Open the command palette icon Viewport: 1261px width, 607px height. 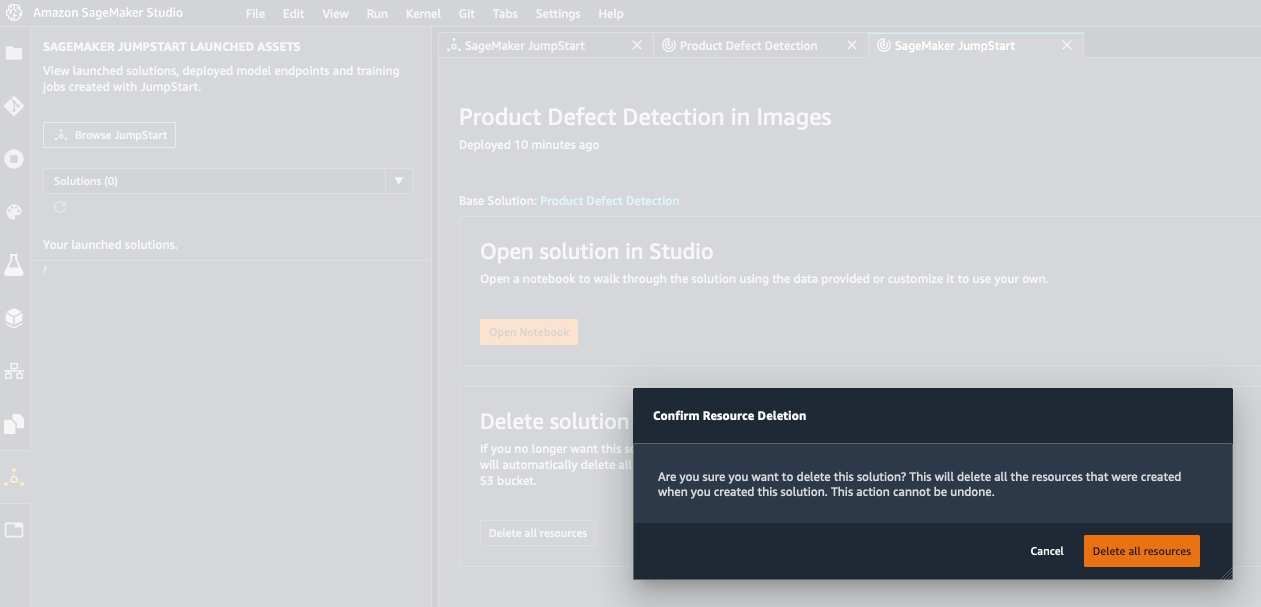click(x=14, y=212)
